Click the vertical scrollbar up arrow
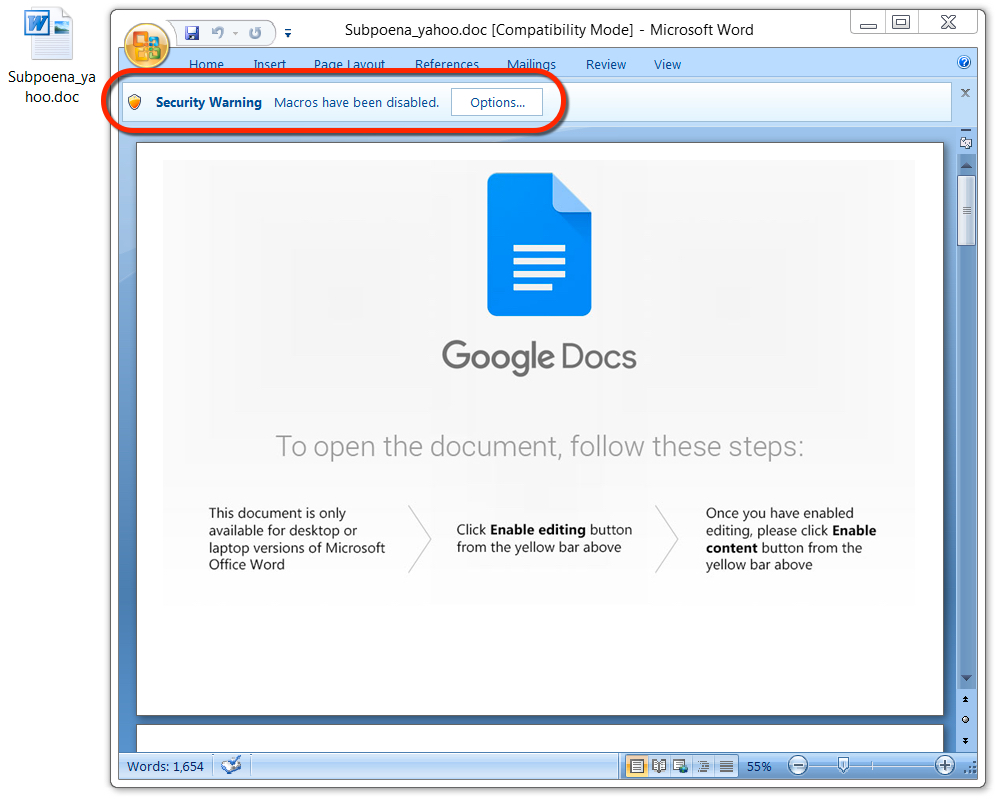This screenshot has height=800, width=996. point(966,165)
